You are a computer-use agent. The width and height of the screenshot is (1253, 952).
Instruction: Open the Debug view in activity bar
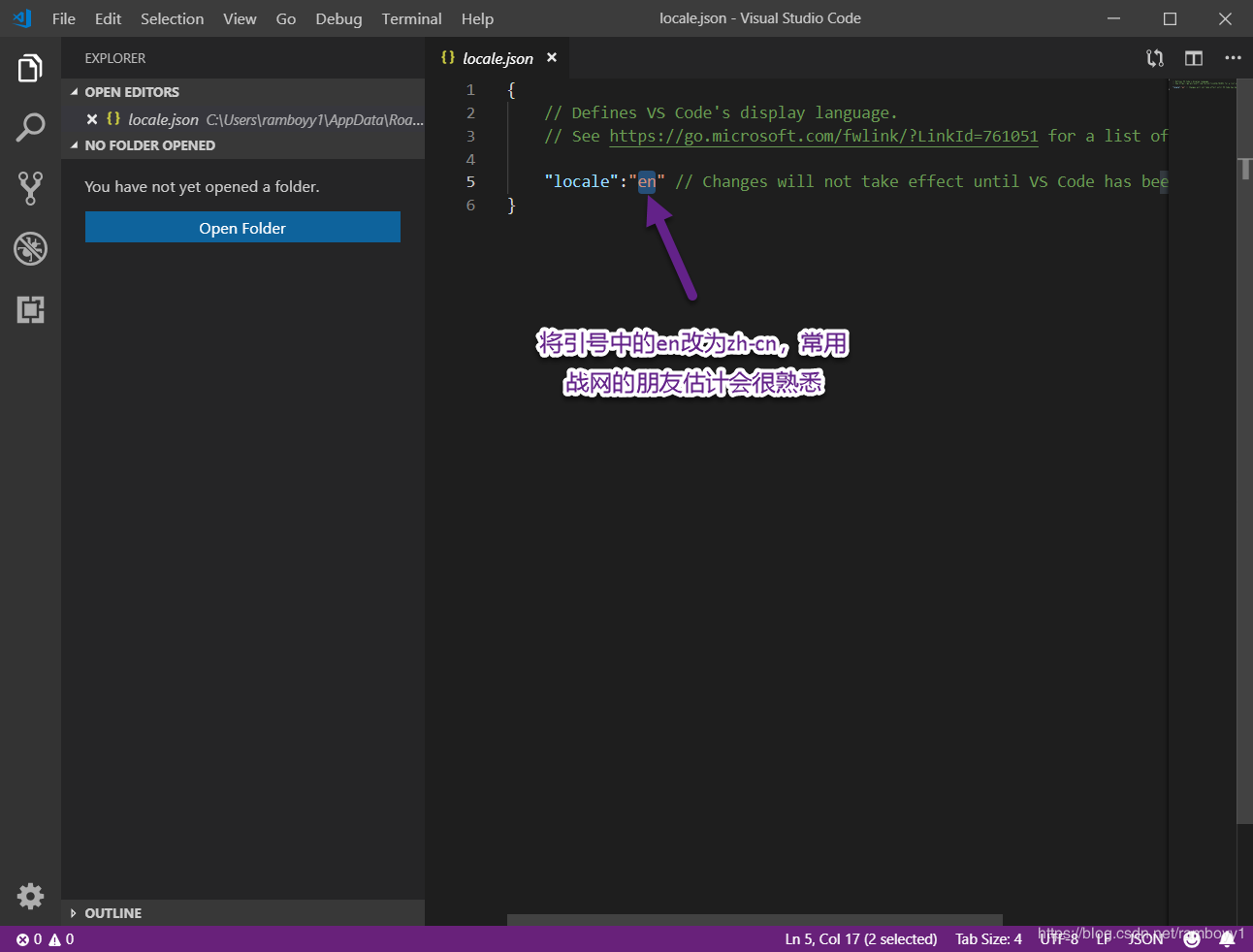coord(30,249)
